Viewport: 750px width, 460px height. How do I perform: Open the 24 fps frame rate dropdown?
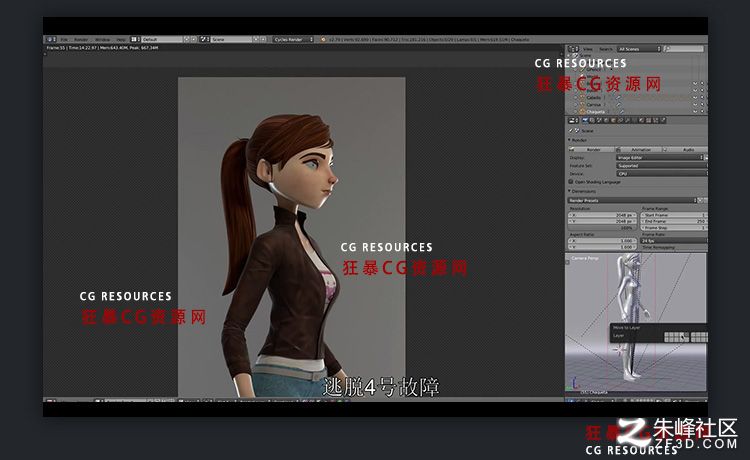click(x=674, y=241)
